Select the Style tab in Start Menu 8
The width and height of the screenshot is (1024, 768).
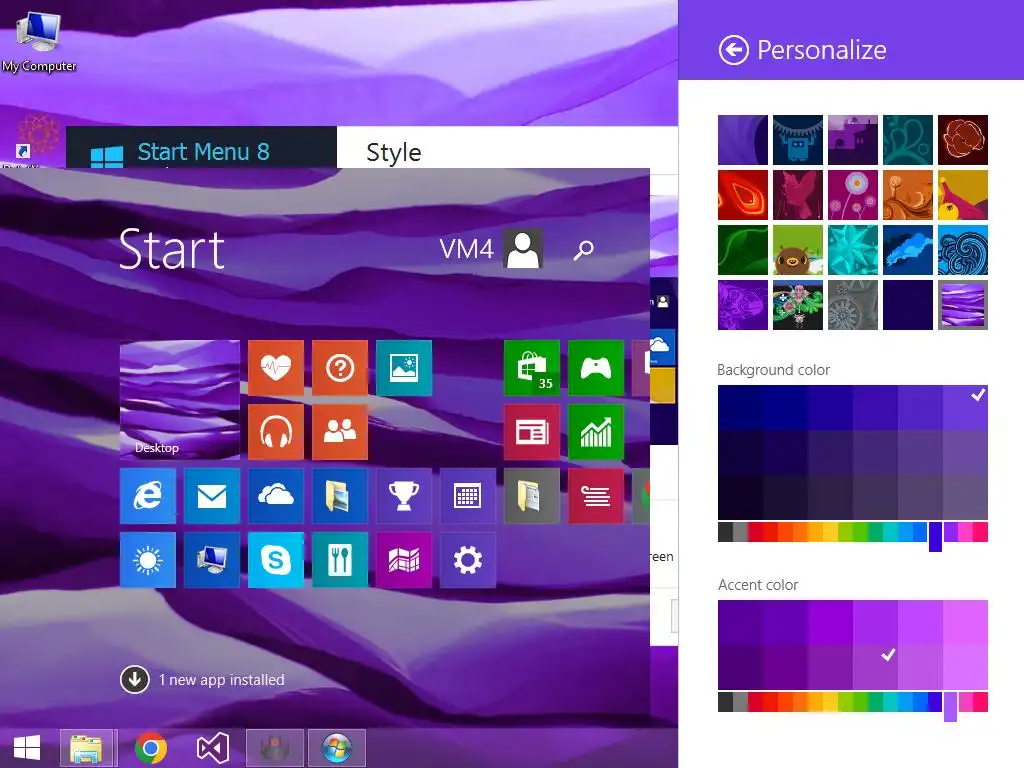[x=394, y=152]
